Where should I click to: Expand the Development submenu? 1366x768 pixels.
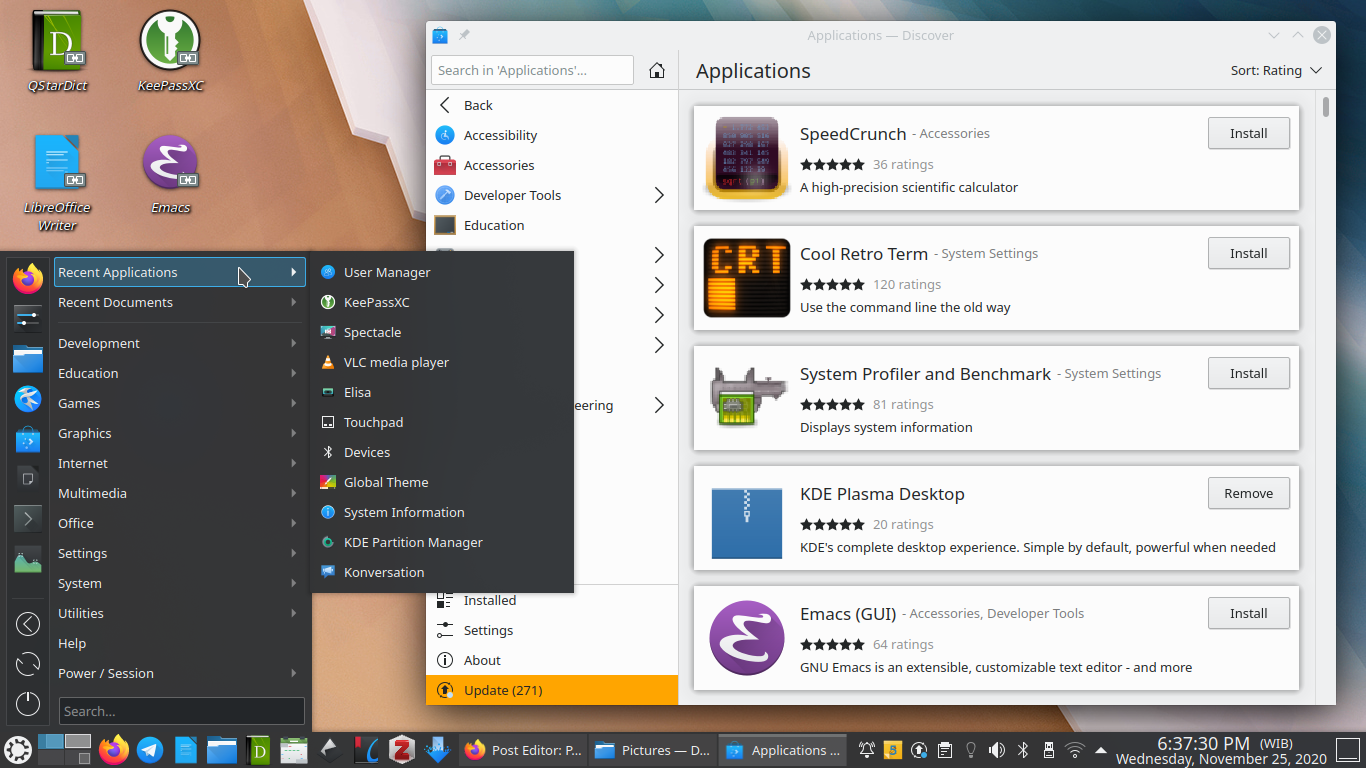pyautogui.click(x=179, y=343)
